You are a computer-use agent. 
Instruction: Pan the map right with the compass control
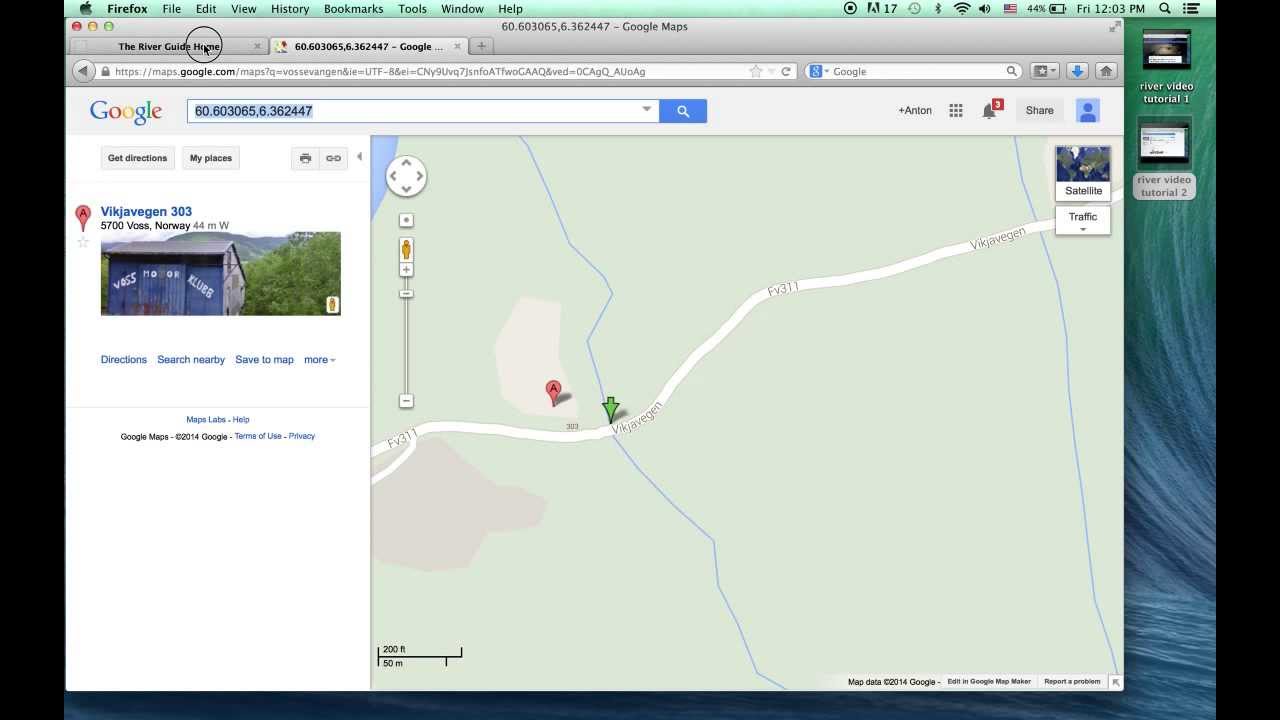click(419, 176)
